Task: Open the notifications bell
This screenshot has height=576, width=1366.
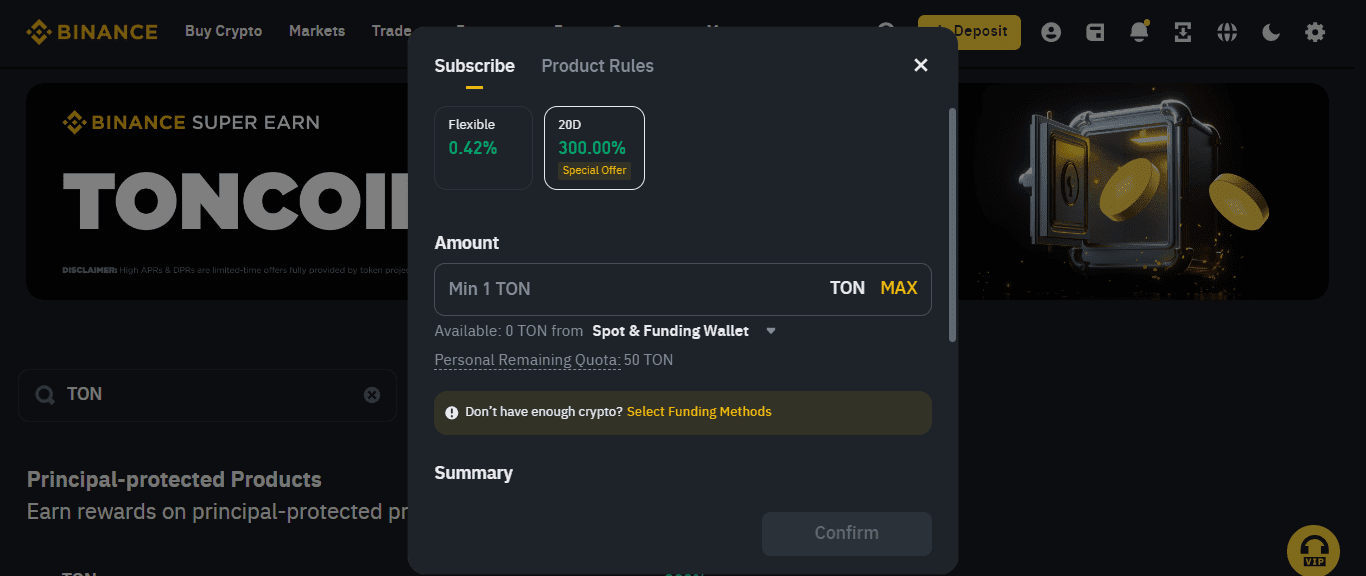Action: click(x=1139, y=32)
